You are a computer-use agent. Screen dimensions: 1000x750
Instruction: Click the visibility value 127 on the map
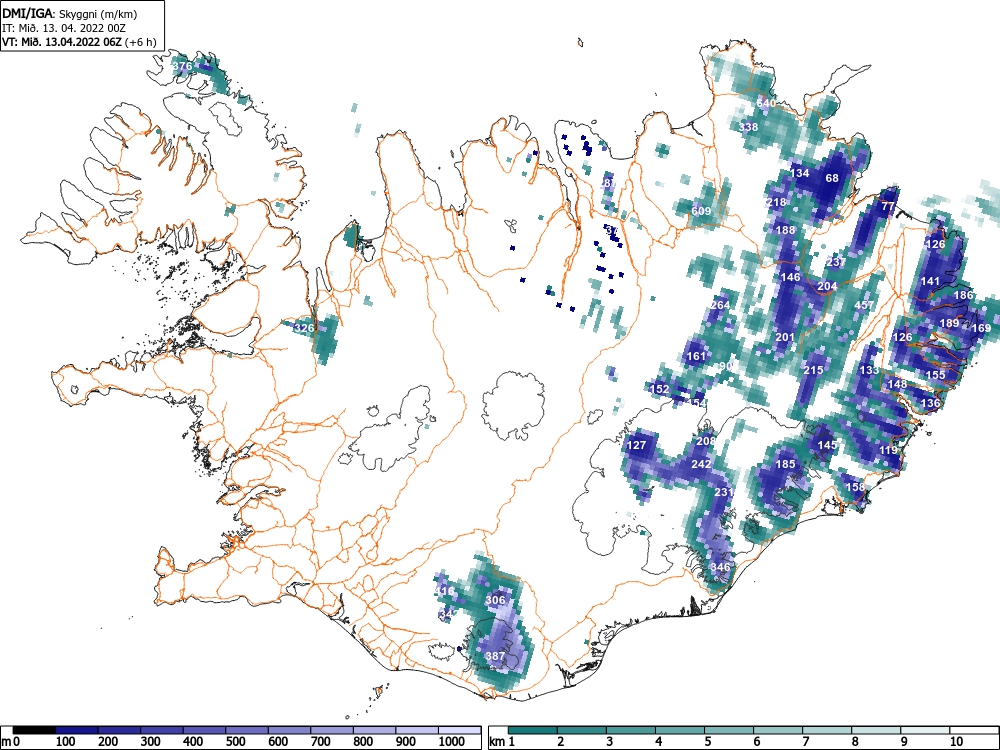coord(636,445)
